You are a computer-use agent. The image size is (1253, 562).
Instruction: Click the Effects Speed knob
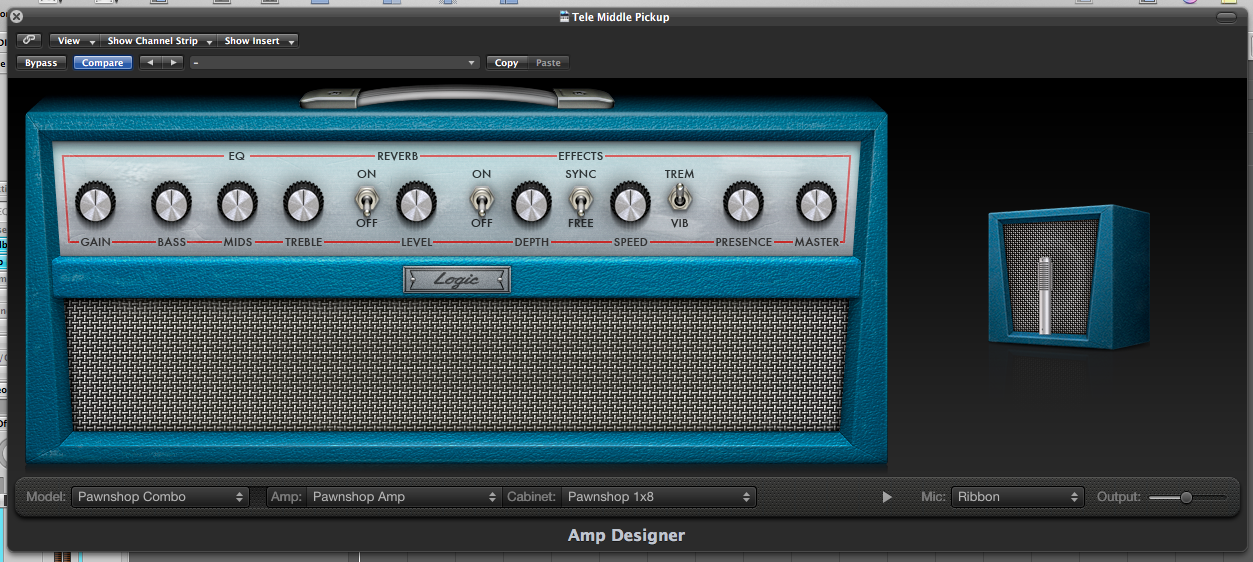630,204
